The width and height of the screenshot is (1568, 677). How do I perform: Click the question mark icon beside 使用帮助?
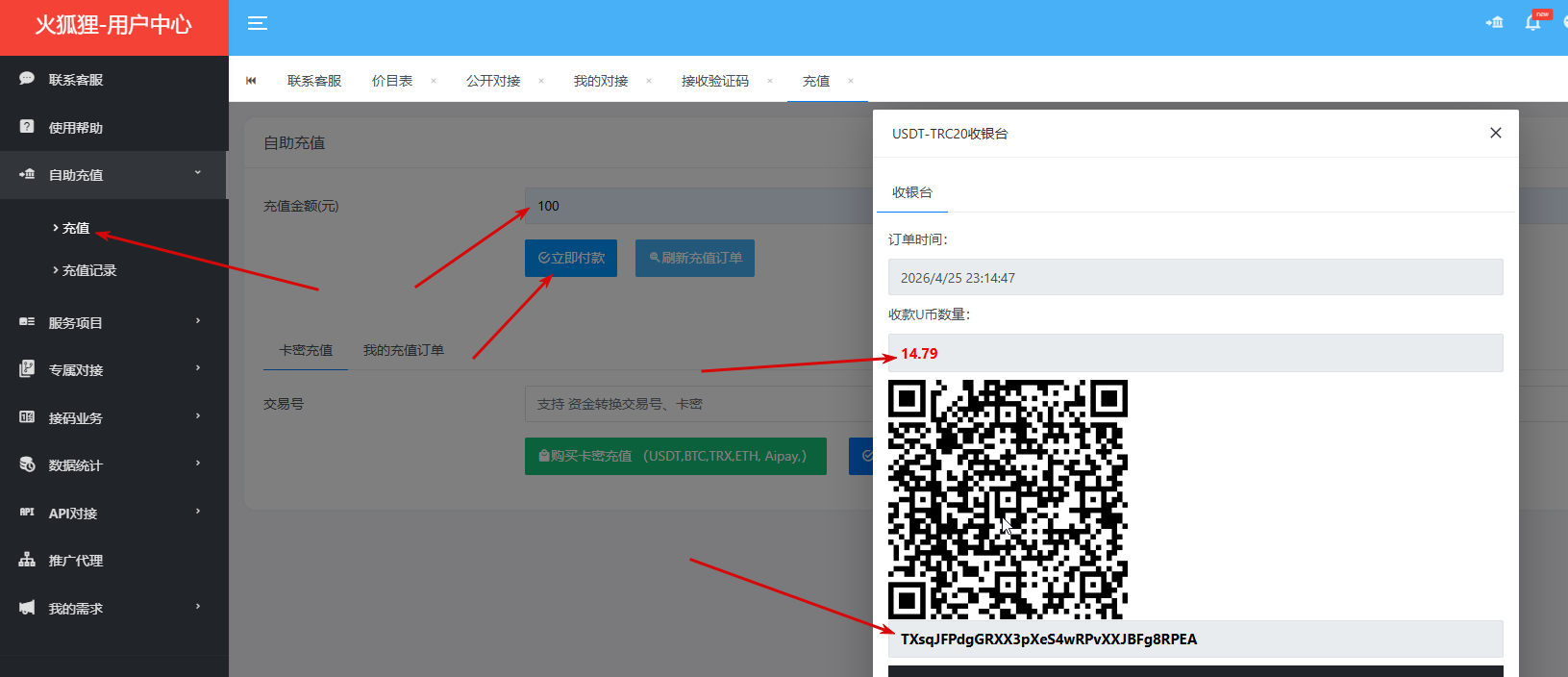click(x=27, y=127)
